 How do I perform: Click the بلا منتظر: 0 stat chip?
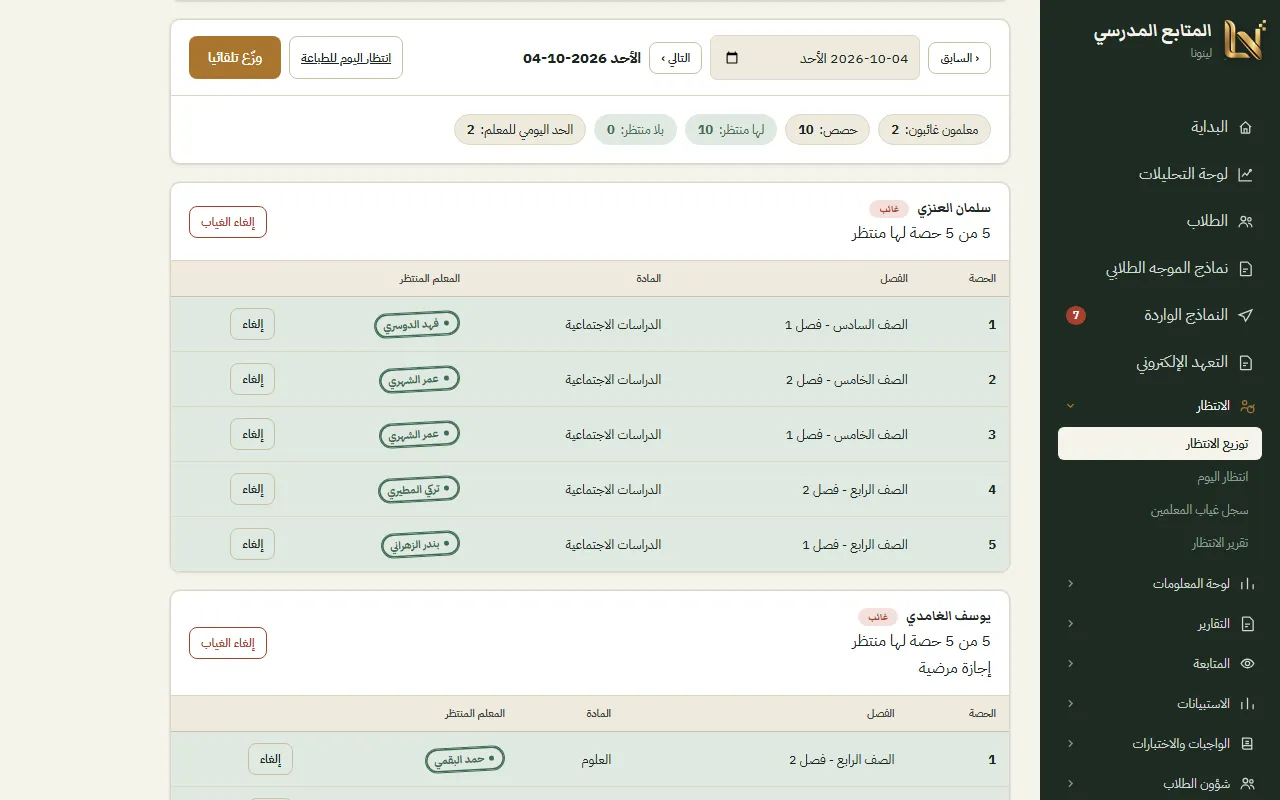click(635, 130)
